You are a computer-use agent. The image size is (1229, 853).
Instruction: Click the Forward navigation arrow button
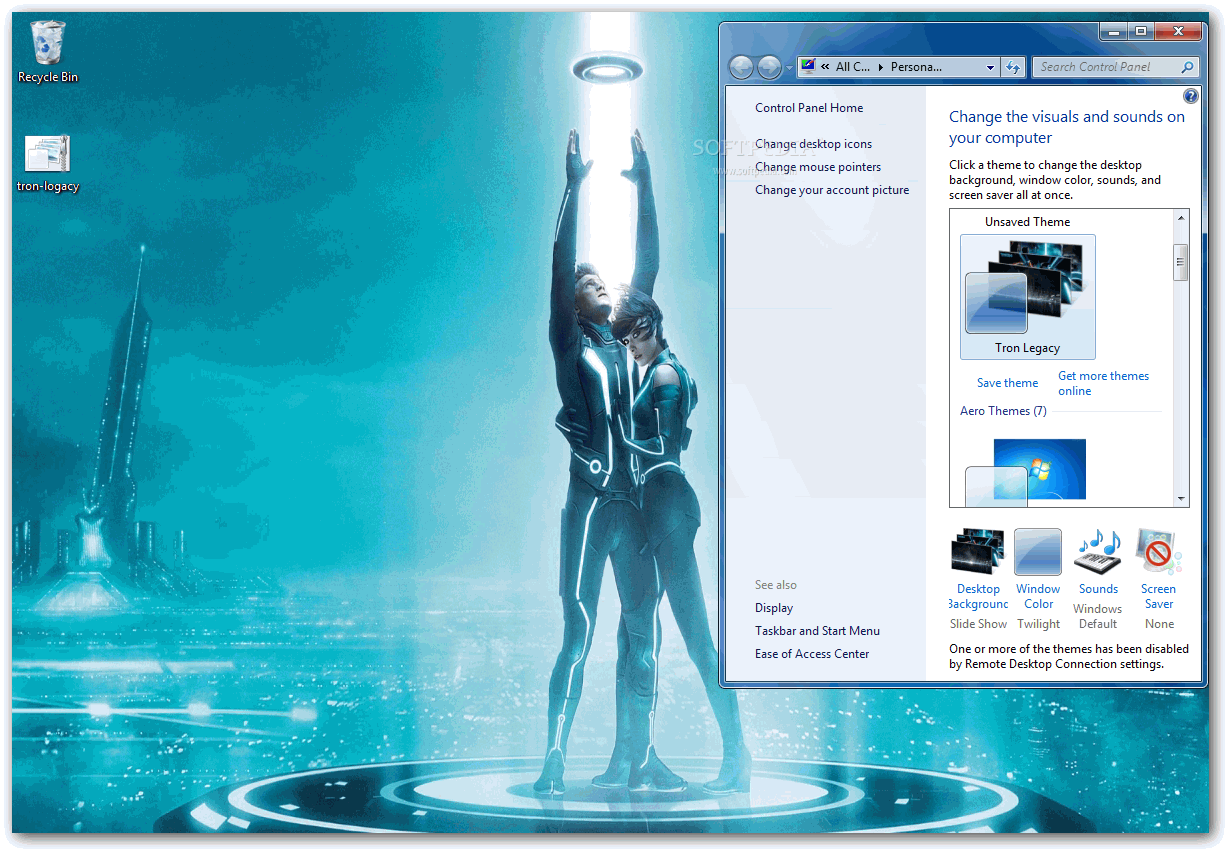point(769,67)
